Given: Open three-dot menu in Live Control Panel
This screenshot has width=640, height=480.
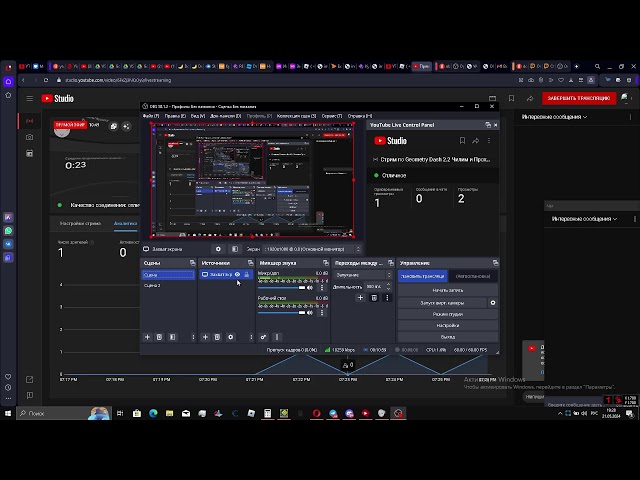Looking at the screenshot, I should click(x=489, y=141).
